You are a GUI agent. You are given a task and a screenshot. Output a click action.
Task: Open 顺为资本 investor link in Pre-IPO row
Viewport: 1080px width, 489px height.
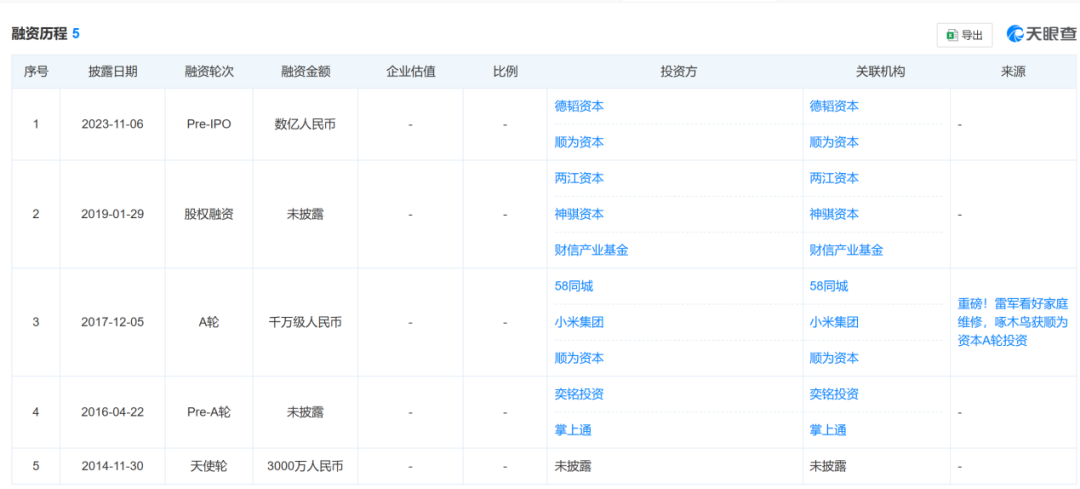pos(579,143)
